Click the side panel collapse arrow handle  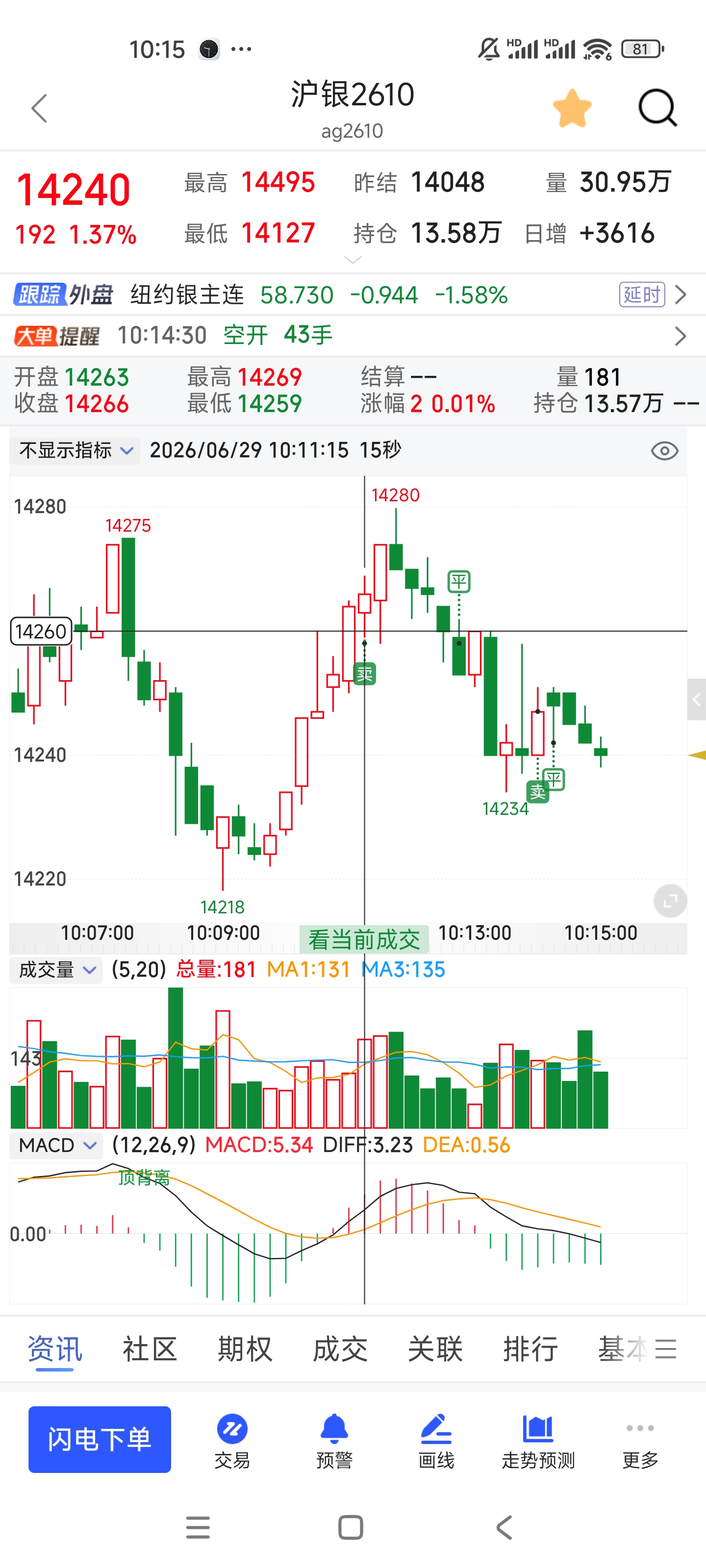point(696,699)
